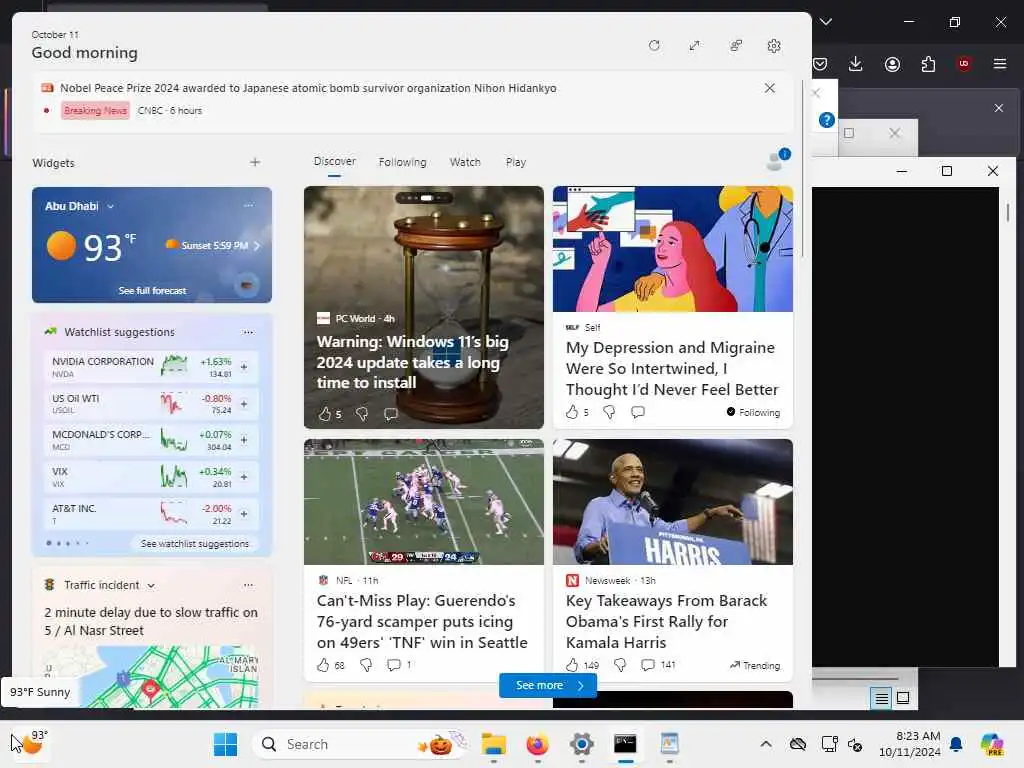Image resolution: width=1024 pixels, height=768 pixels.
Task: Switch to the Following tab
Action: [x=402, y=162]
